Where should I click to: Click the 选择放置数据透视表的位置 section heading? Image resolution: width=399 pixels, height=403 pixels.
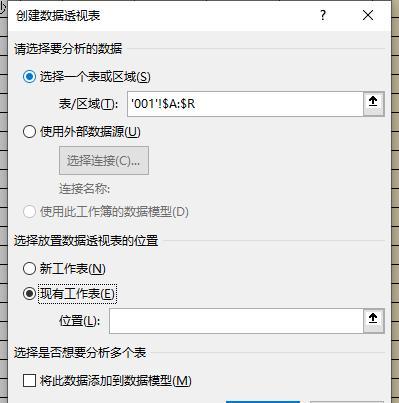point(86,241)
